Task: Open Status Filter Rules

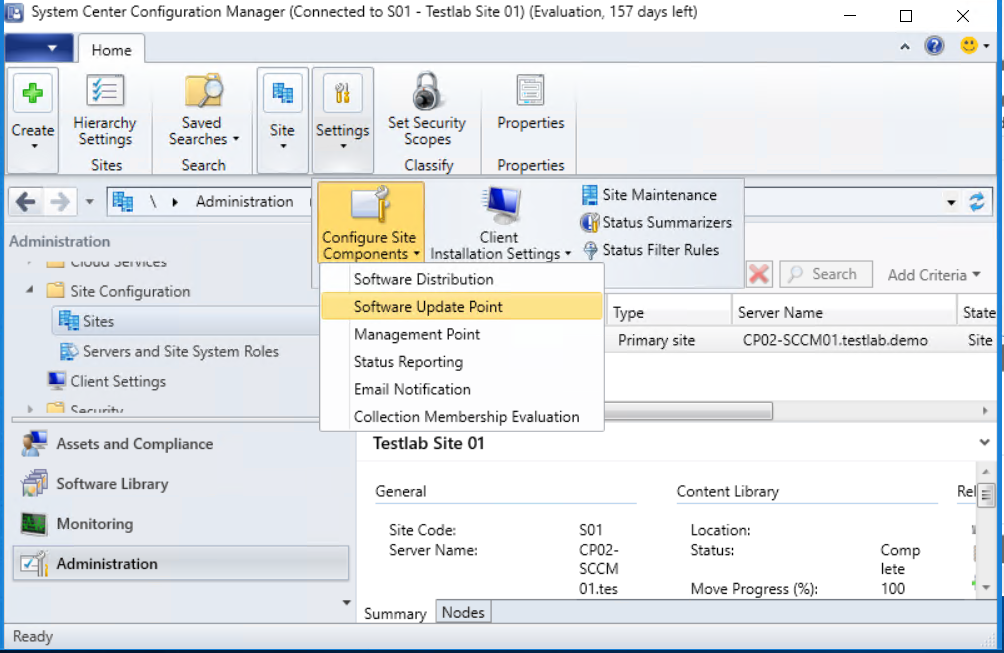Action: (650, 250)
